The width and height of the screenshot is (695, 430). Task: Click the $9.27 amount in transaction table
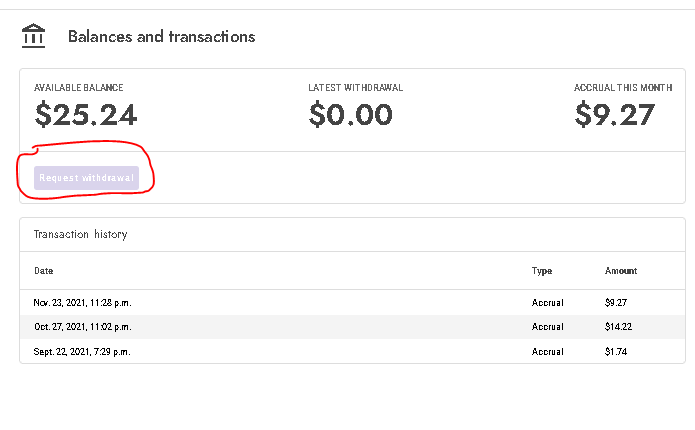coord(616,303)
